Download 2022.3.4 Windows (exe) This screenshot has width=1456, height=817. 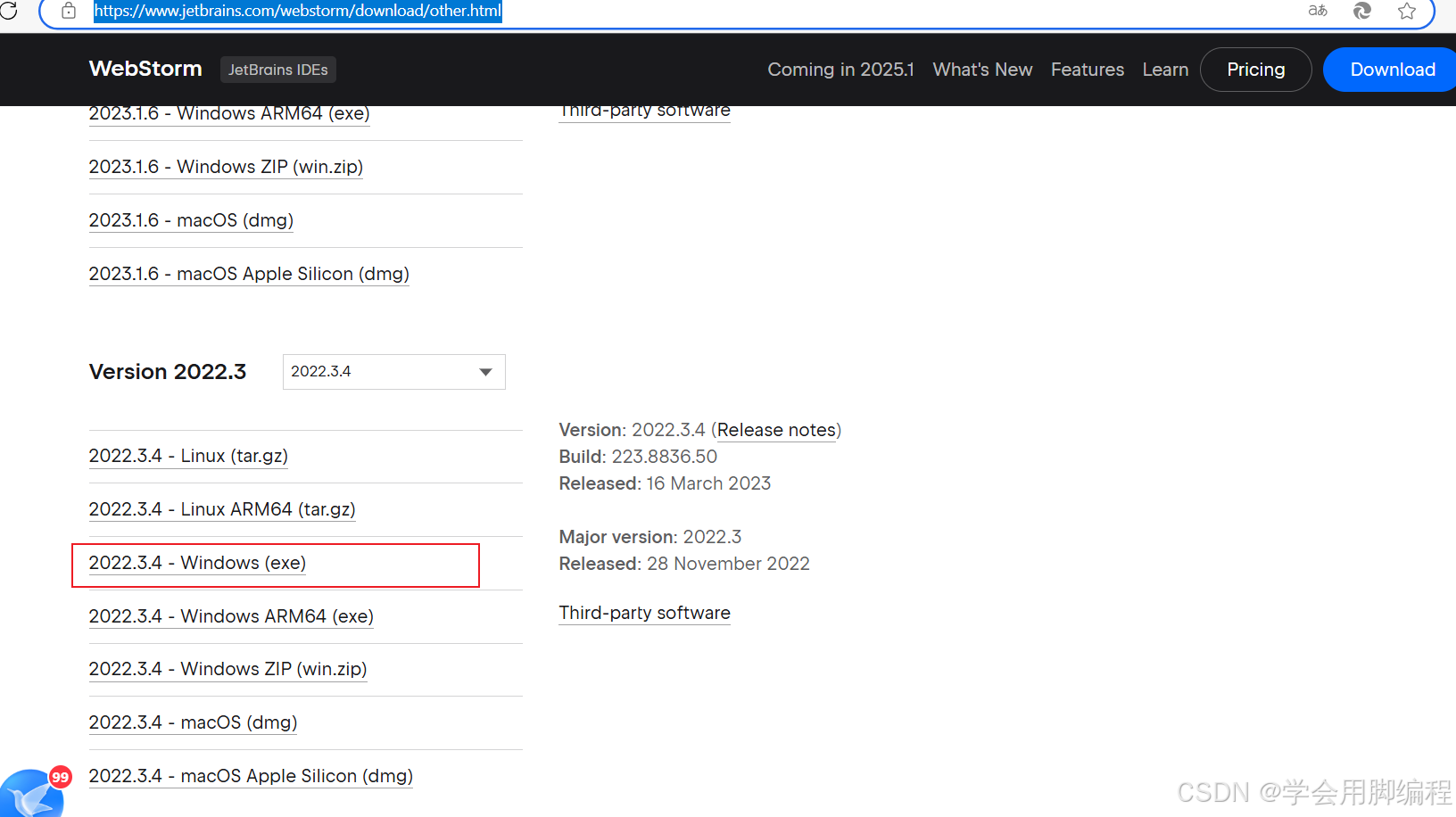197,563
